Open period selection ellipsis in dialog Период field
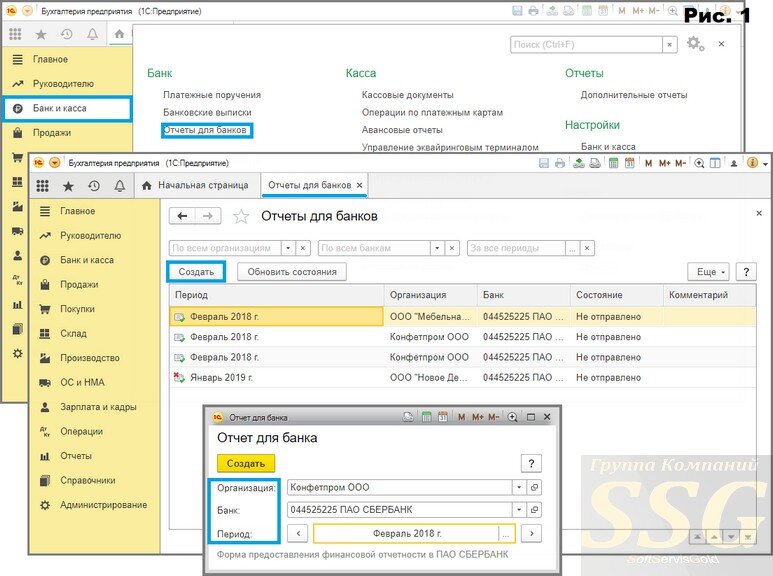Image resolution: width=773 pixels, height=576 pixels. 506,534
